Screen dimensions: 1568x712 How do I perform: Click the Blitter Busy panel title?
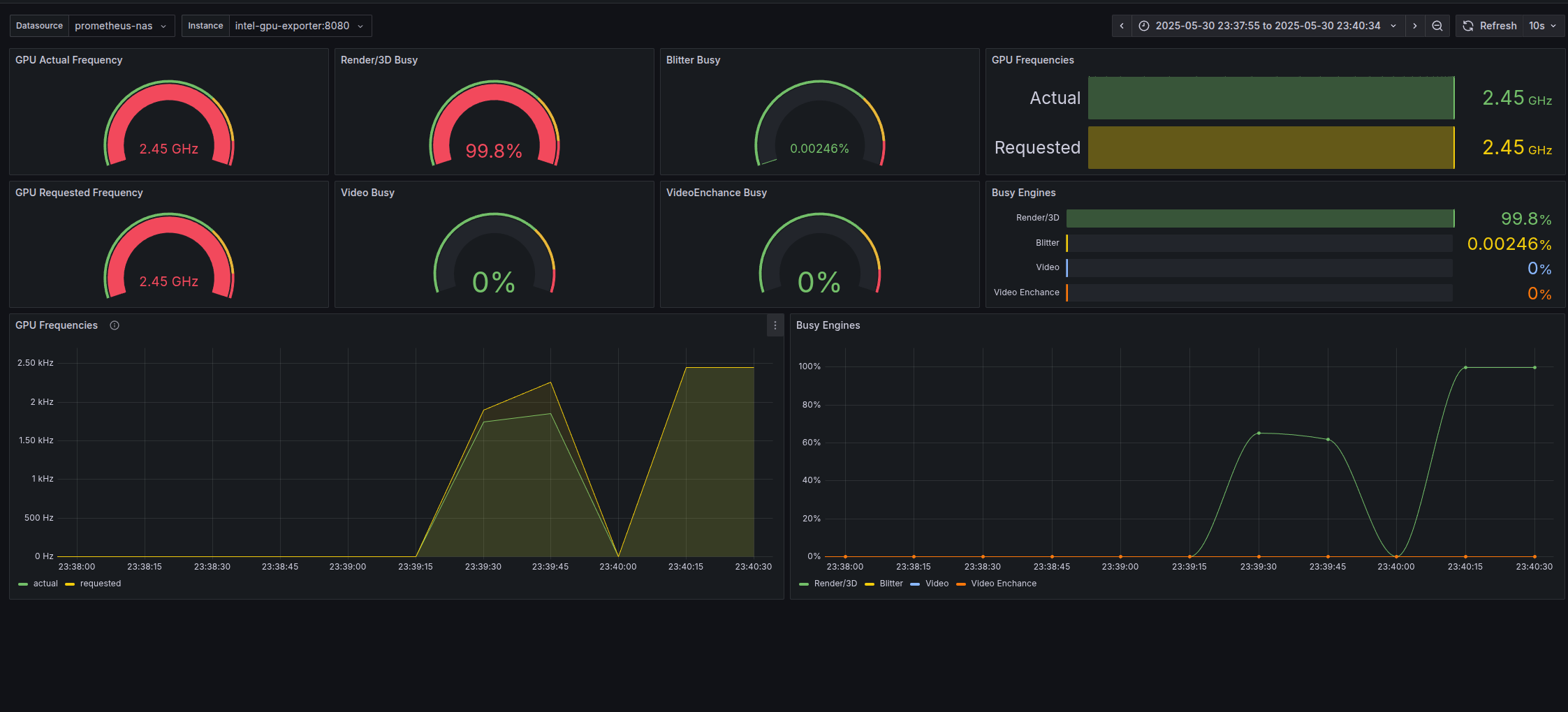pyautogui.click(x=694, y=60)
